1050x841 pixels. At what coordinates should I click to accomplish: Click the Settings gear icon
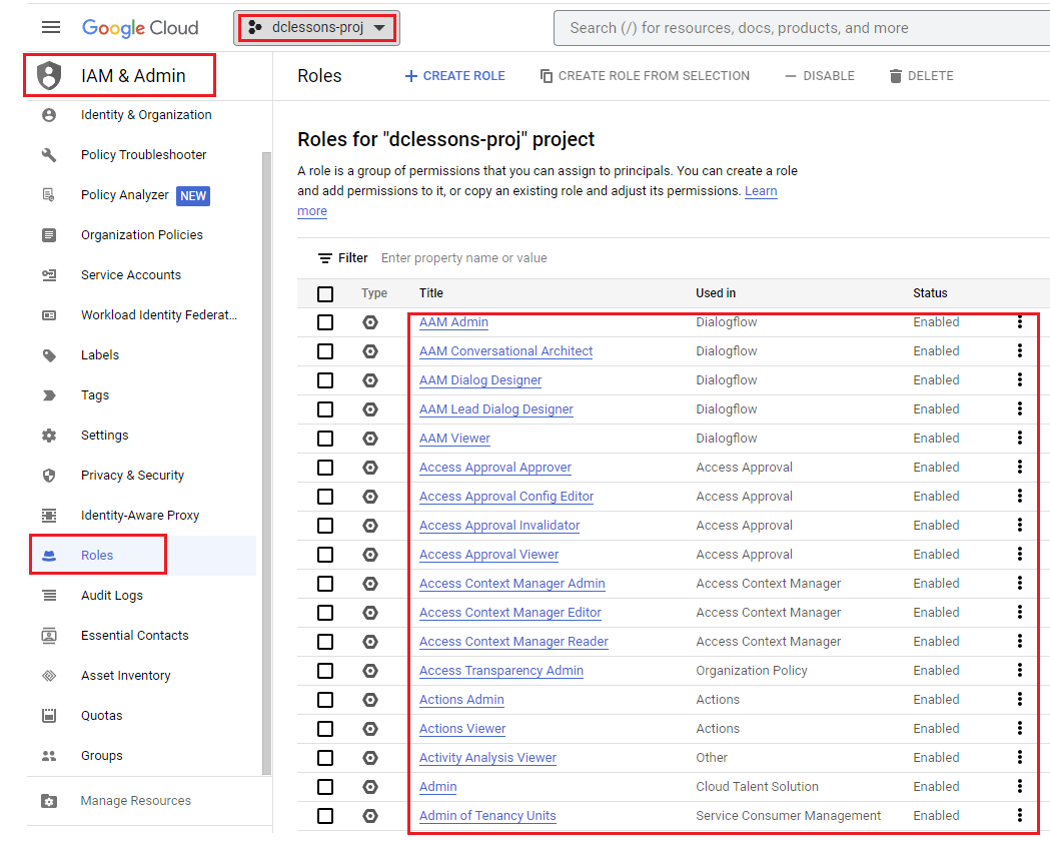[49, 435]
